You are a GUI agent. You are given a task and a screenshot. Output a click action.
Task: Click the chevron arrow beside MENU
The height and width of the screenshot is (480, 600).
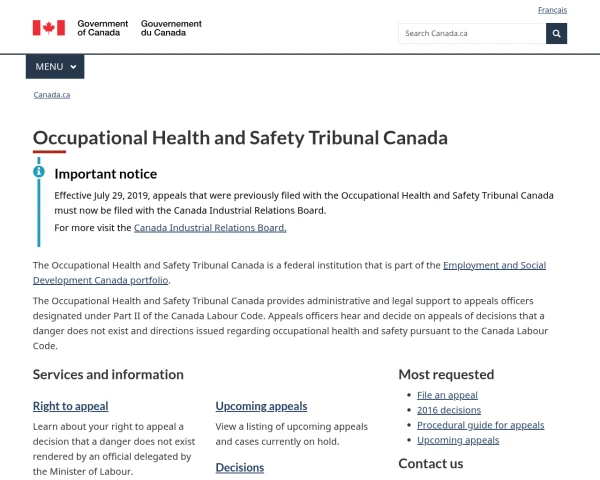click(73, 67)
